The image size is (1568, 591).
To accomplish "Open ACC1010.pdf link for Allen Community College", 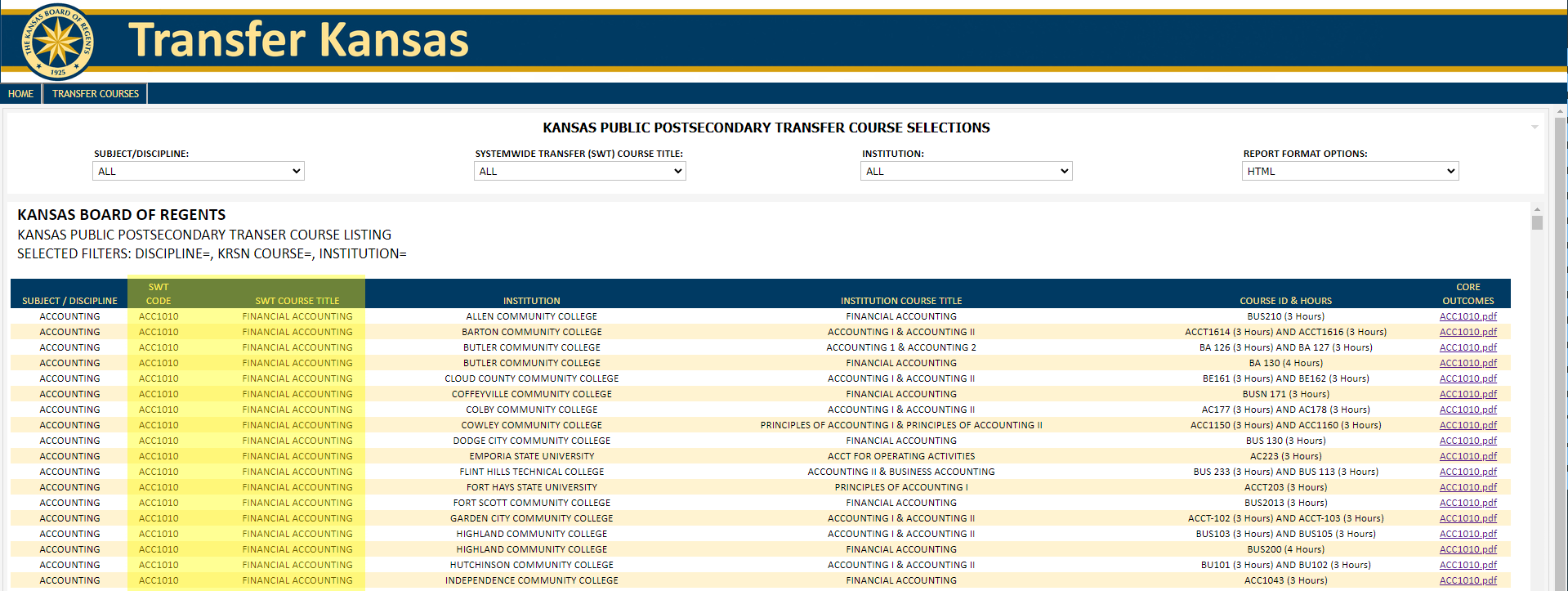I will click(1467, 316).
